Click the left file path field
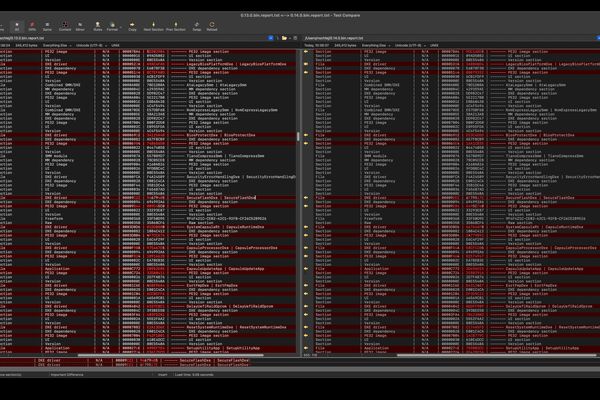The width and height of the screenshot is (600, 400). click(132, 38)
